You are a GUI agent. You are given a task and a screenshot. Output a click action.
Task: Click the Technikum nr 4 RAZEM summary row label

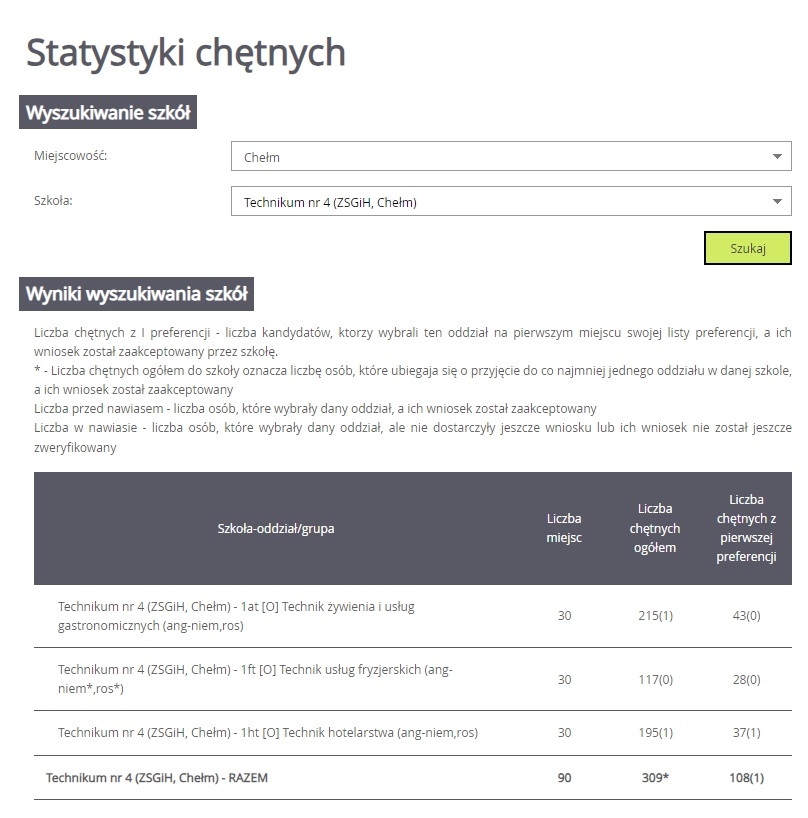pos(157,777)
